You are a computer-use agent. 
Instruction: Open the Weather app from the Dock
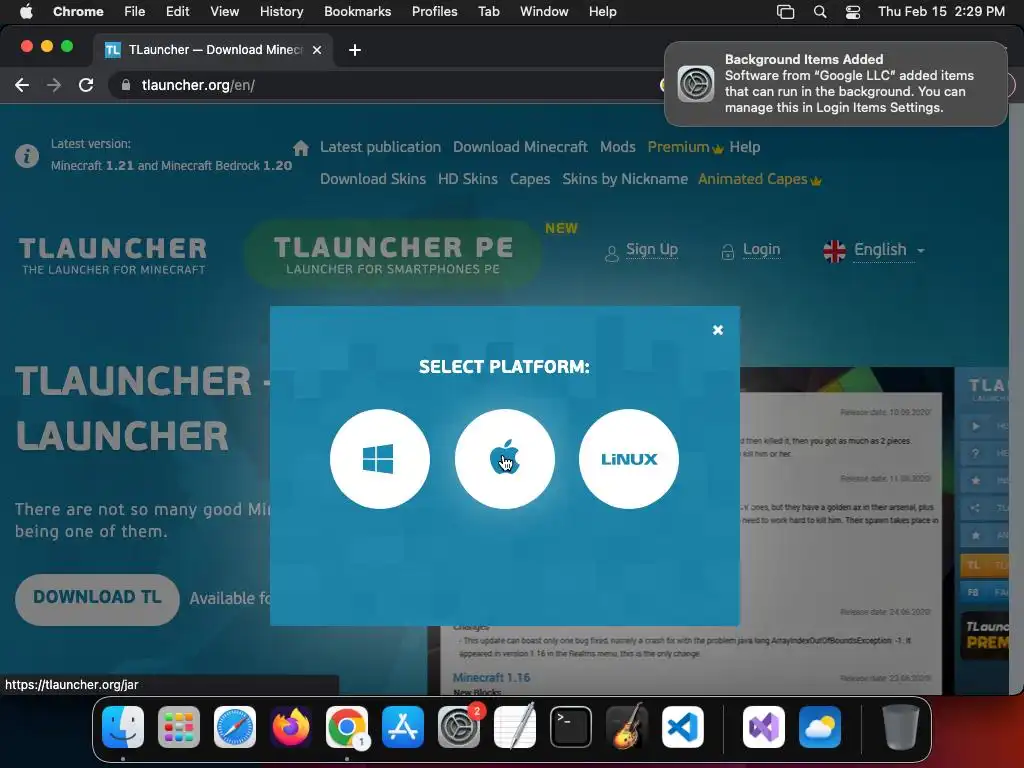point(820,726)
